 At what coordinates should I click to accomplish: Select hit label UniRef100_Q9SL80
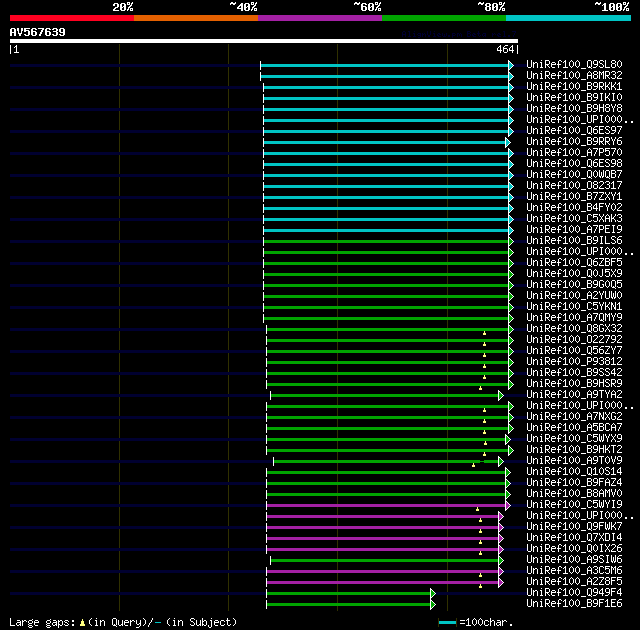point(574,64)
